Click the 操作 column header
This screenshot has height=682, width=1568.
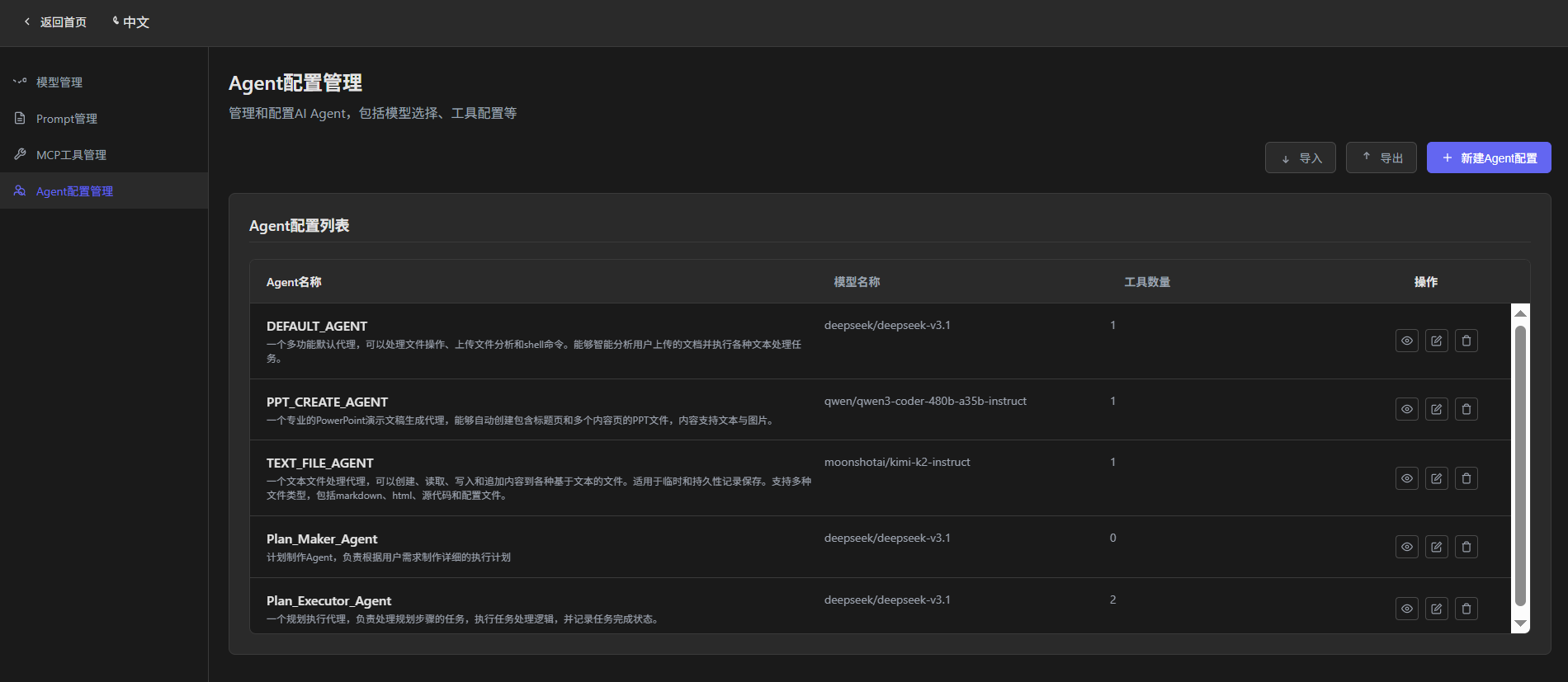coord(1426,282)
